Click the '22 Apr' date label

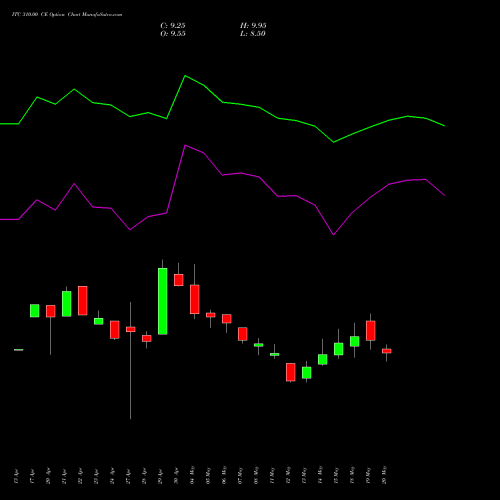[x=80, y=477]
